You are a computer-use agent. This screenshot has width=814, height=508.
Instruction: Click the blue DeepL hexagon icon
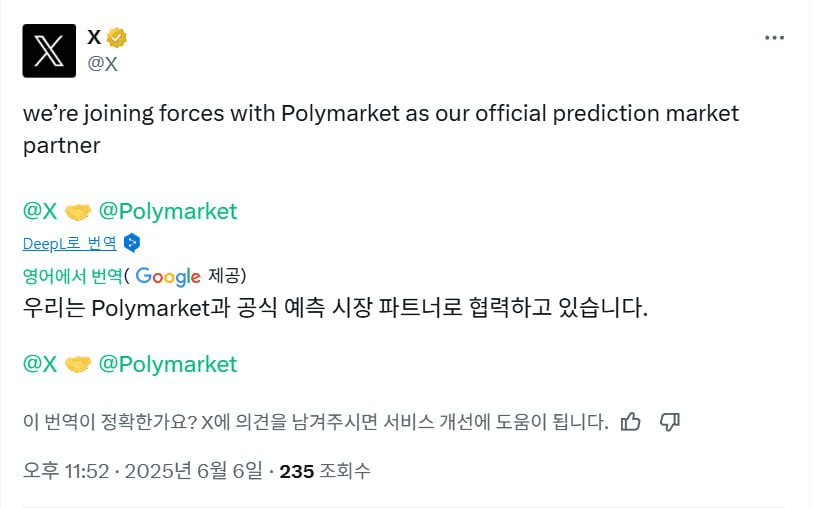coord(132,243)
